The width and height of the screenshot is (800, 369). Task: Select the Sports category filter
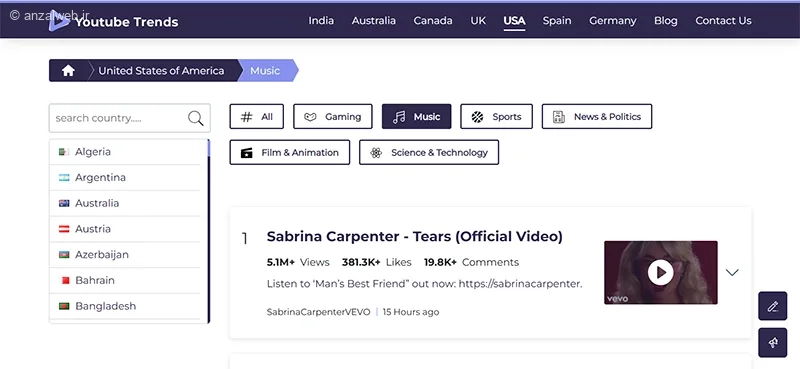[x=496, y=117]
